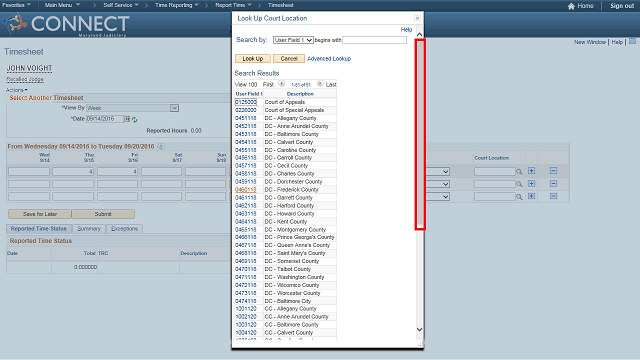Open Time Reporting breadcrumb menu

176,5
